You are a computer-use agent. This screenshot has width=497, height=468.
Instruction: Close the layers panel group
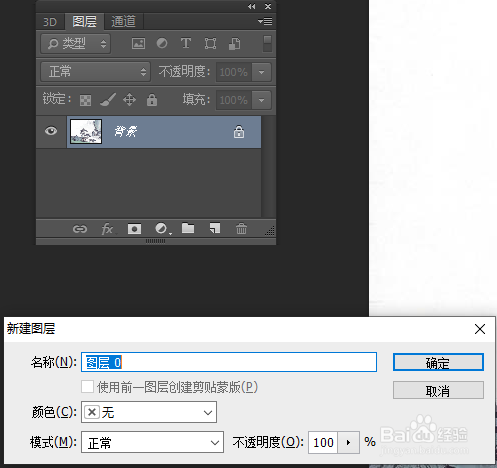click(x=268, y=7)
